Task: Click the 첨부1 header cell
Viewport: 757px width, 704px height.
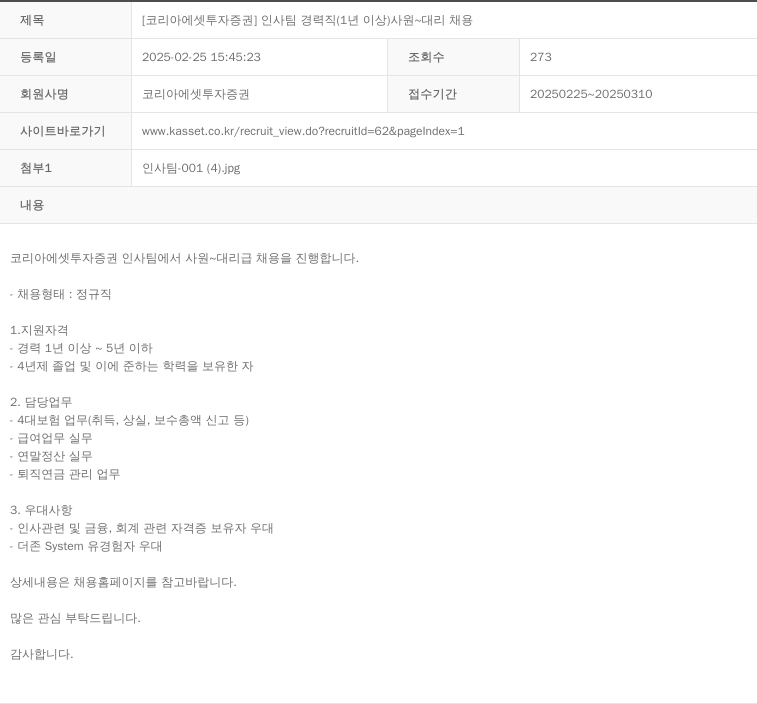Action: pos(66,168)
